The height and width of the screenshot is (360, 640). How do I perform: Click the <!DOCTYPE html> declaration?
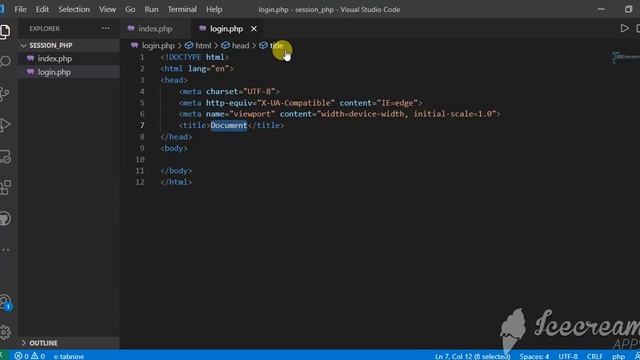point(195,57)
